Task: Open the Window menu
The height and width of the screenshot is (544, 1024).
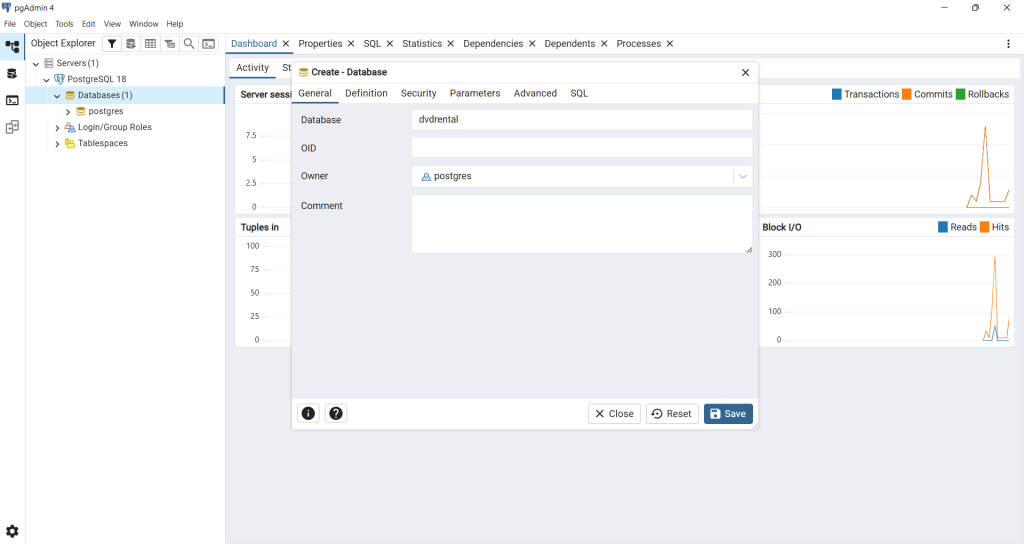Action: tap(144, 24)
